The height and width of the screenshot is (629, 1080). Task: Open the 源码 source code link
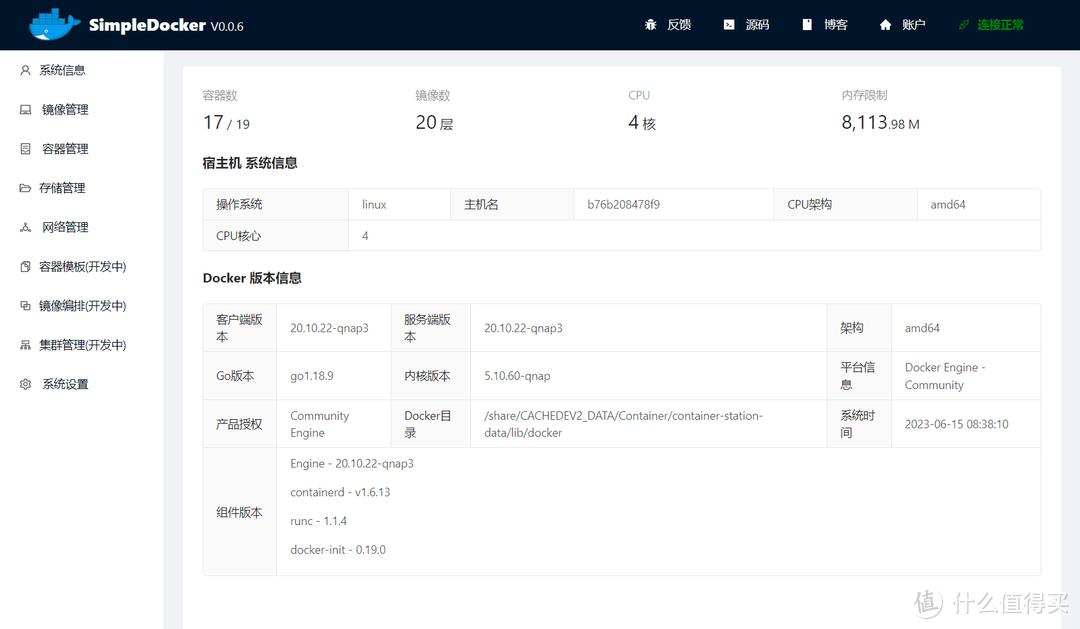click(758, 25)
